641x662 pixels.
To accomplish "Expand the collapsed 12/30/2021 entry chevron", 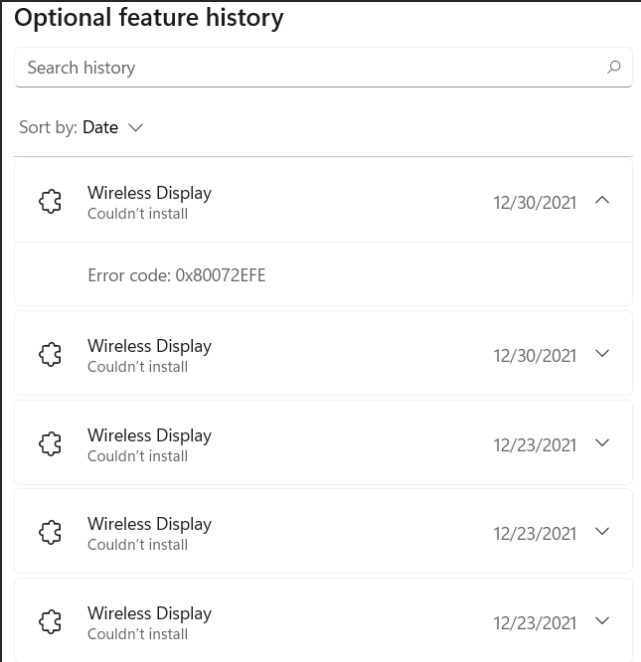I will (601, 355).
